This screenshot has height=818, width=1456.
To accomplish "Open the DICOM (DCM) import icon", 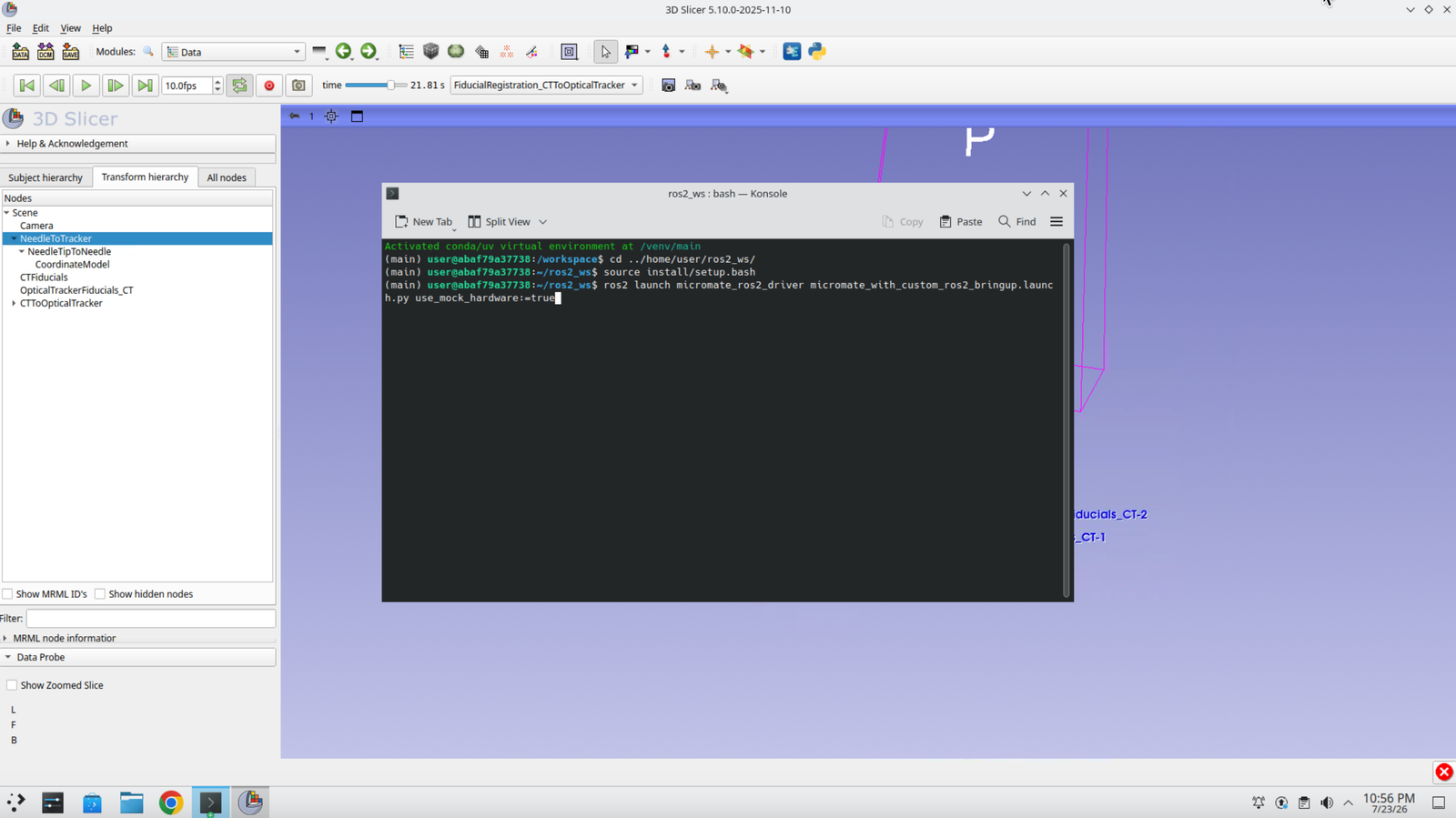I will (45, 52).
